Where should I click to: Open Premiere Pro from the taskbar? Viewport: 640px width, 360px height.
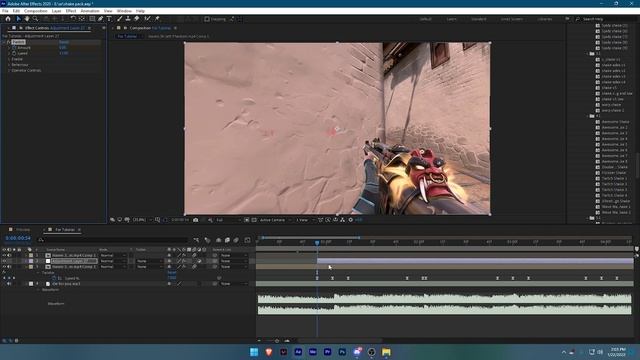tap(327, 352)
